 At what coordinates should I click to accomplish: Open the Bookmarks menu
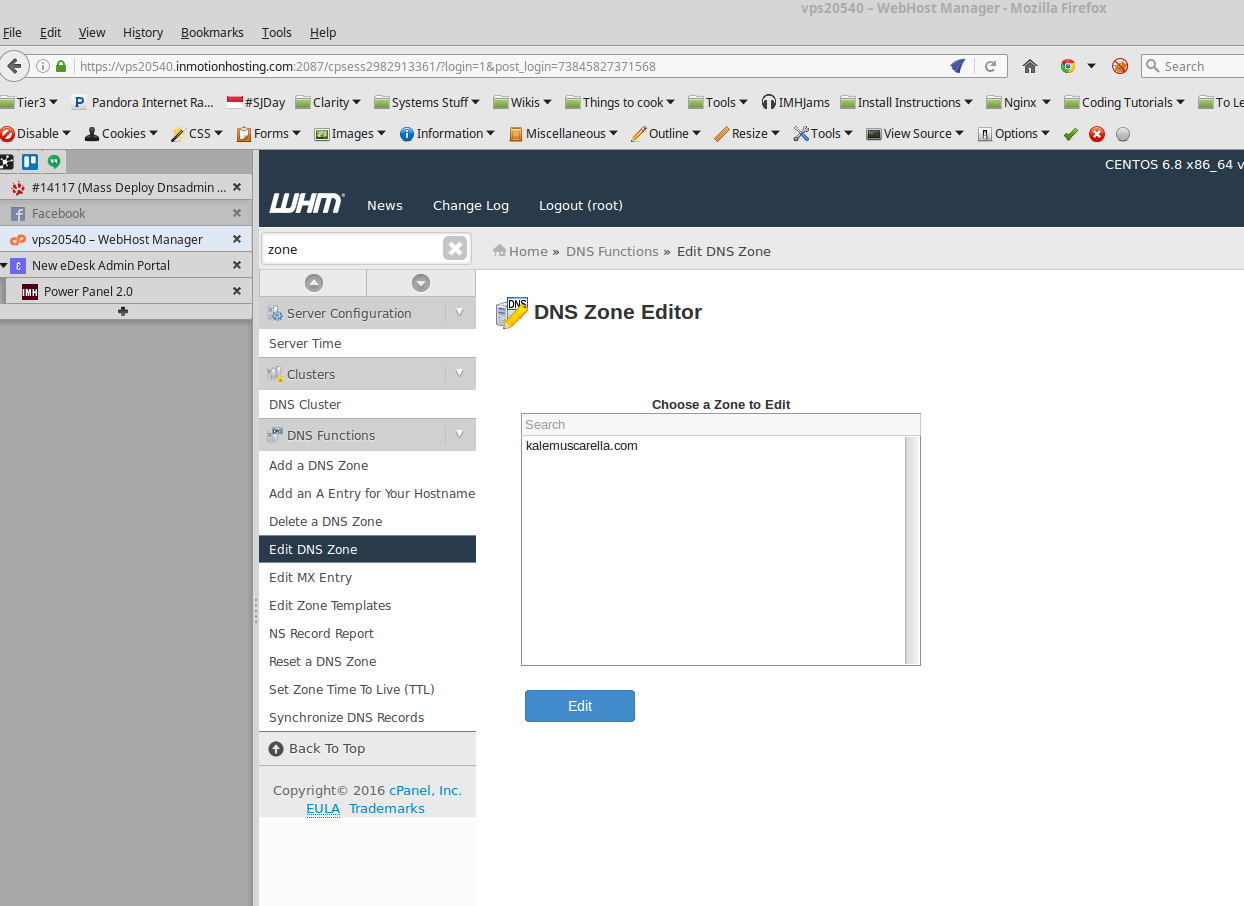point(212,32)
